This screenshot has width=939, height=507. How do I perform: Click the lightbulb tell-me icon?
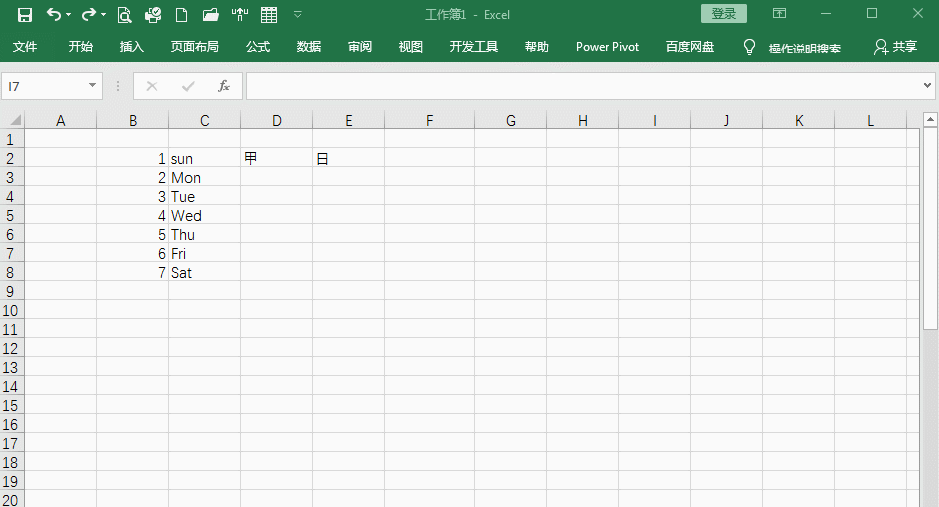pos(749,47)
